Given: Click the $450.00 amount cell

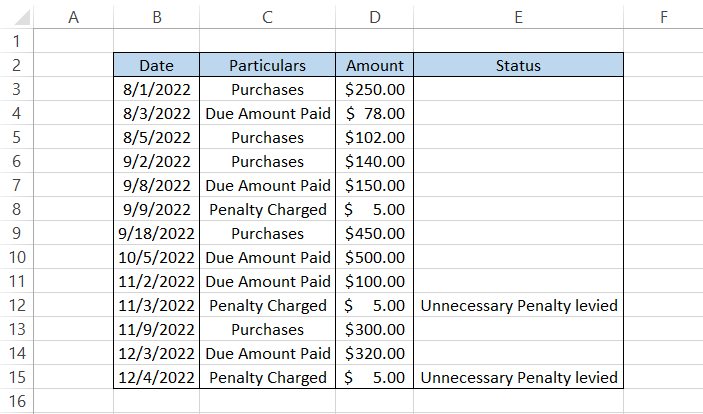Looking at the screenshot, I should (375, 234).
